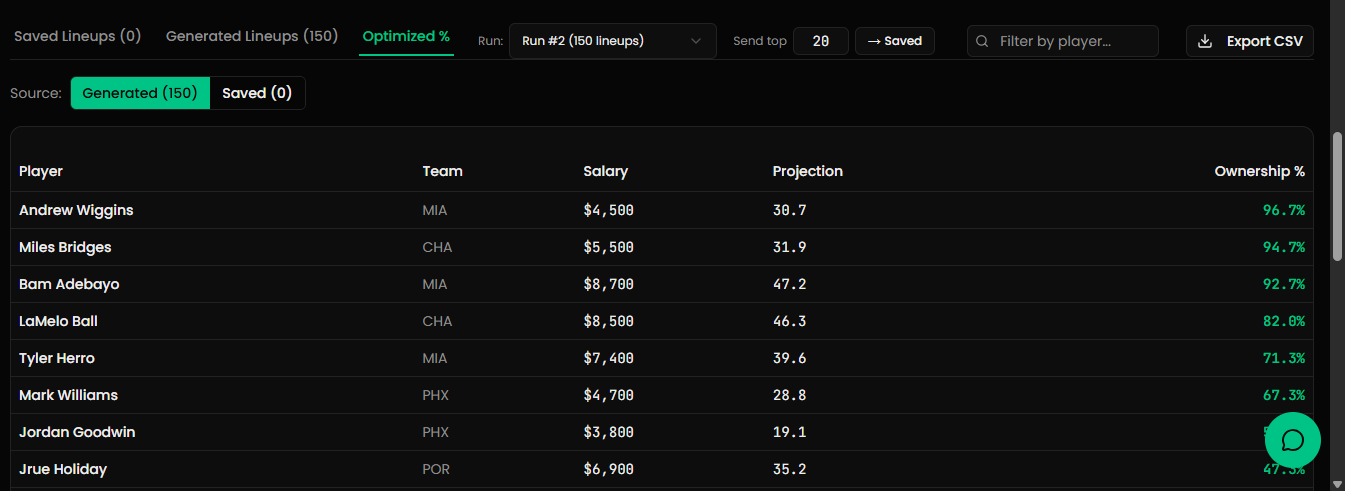Switch source to Saved (0)
This screenshot has width=1345, height=491.
(257, 93)
